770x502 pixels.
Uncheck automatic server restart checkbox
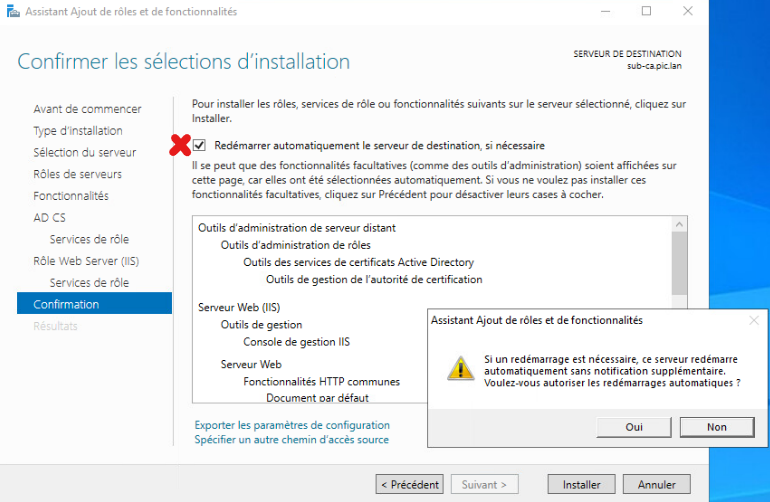pos(200,145)
